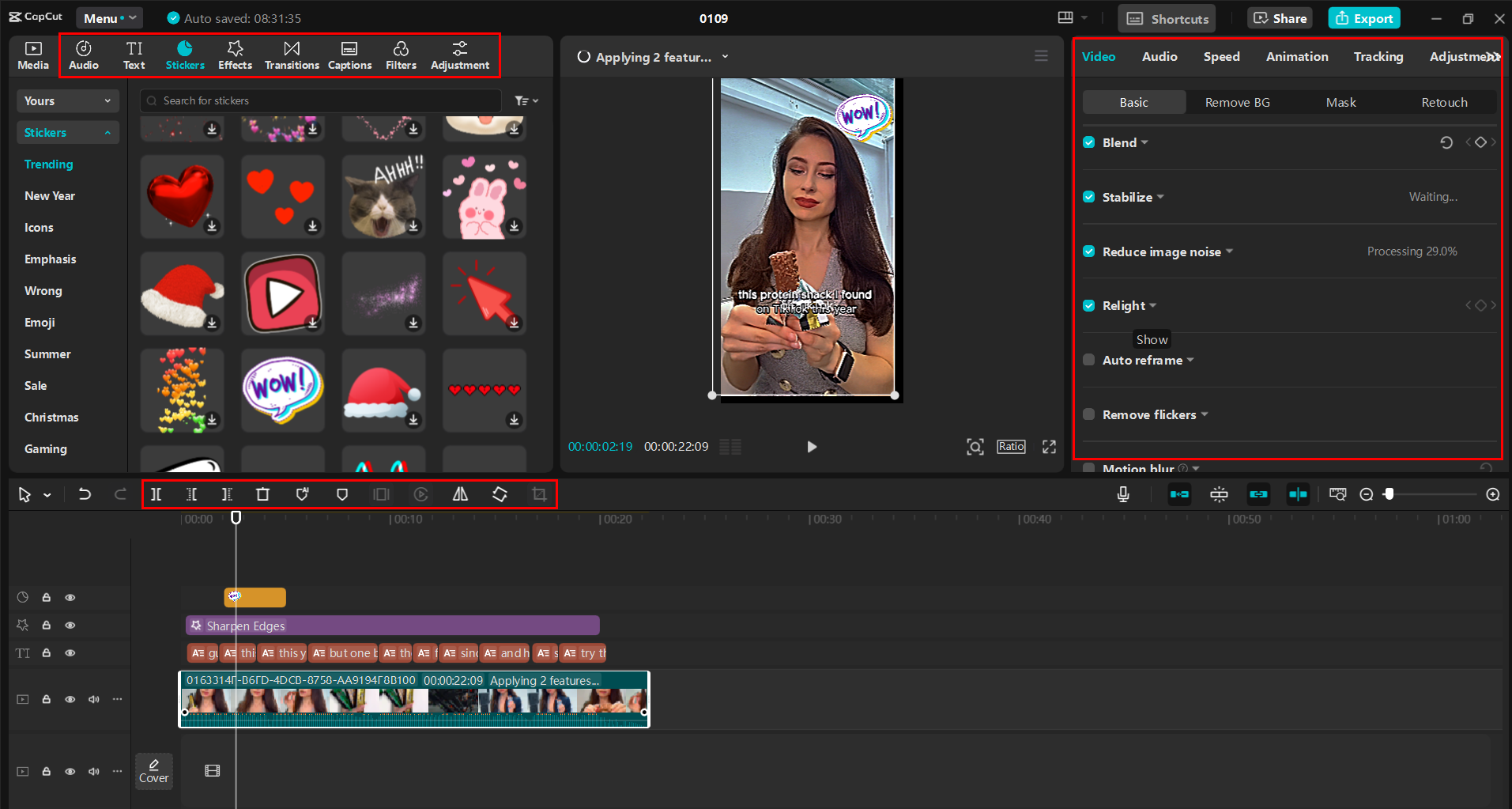Enable the Auto reframe checkbox

click(x=1088, y=360)
